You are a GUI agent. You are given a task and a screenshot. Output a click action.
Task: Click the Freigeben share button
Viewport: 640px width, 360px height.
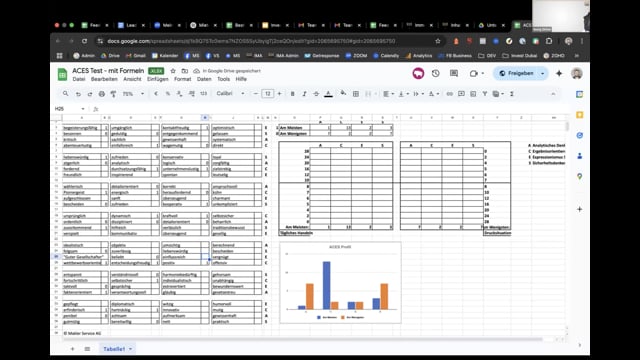click(516, 73)
